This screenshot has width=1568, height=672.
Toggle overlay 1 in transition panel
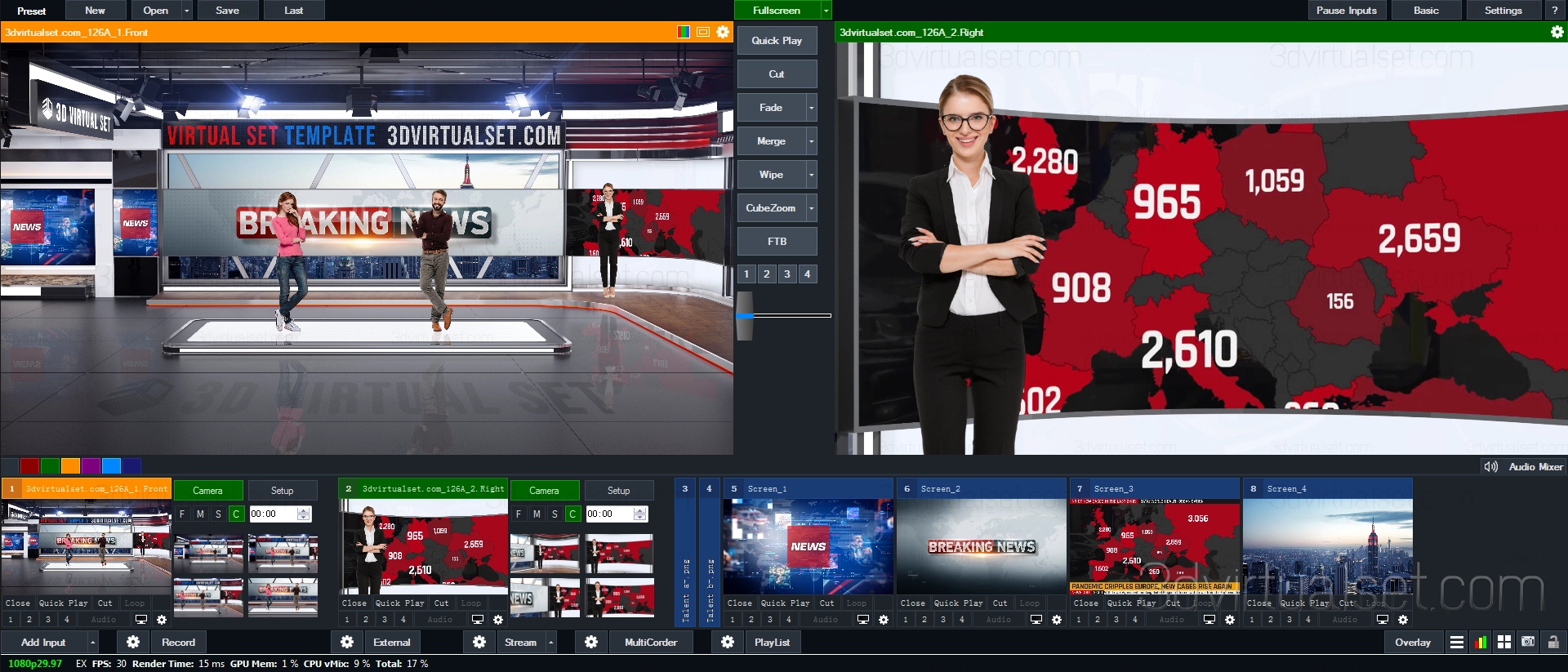point(746,274)
